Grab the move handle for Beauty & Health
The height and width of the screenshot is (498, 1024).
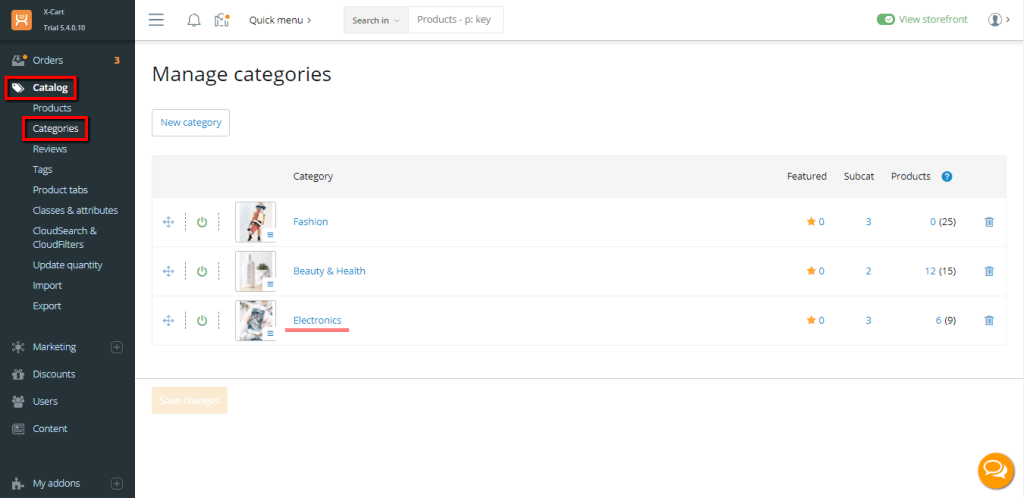click(x=168, y=271)
